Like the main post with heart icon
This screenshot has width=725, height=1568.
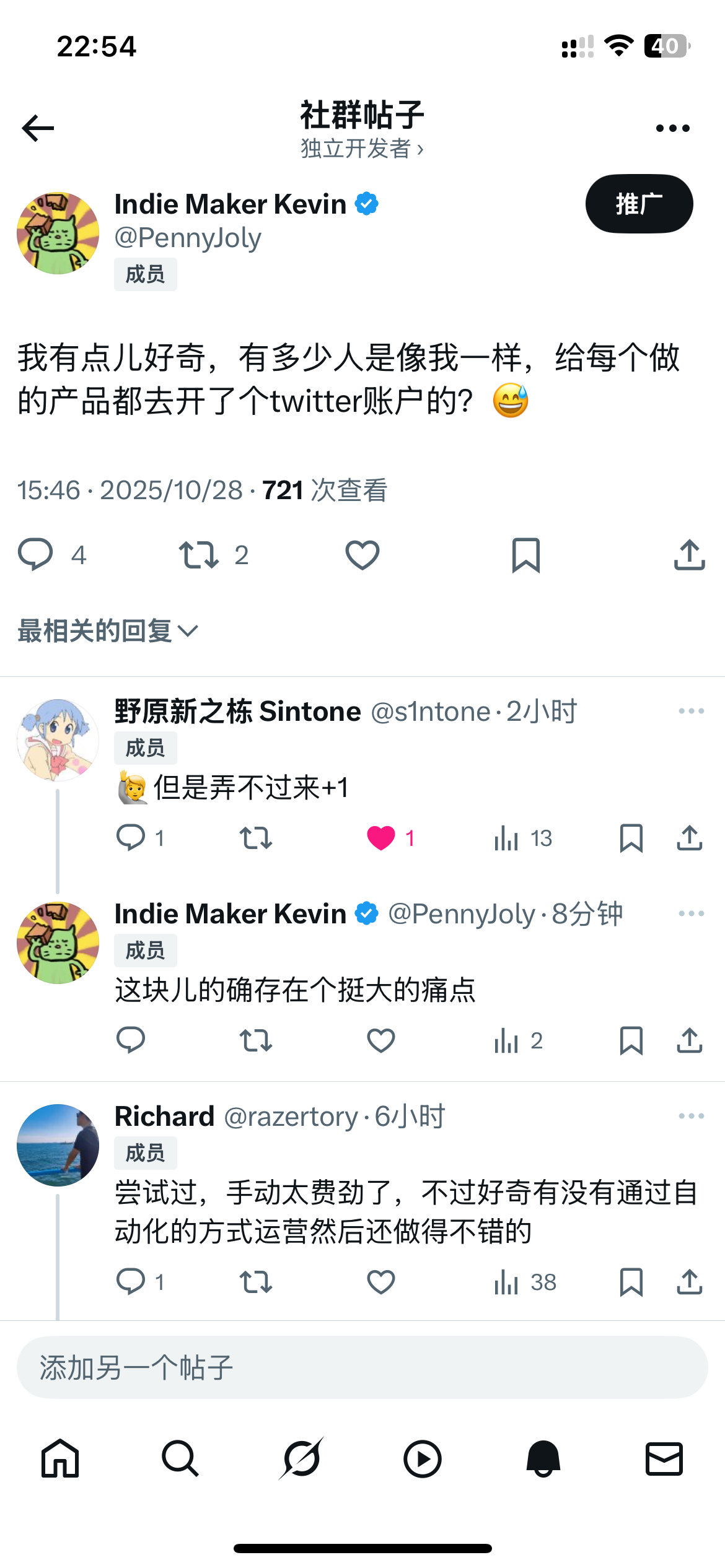click(x=362, y=555)
